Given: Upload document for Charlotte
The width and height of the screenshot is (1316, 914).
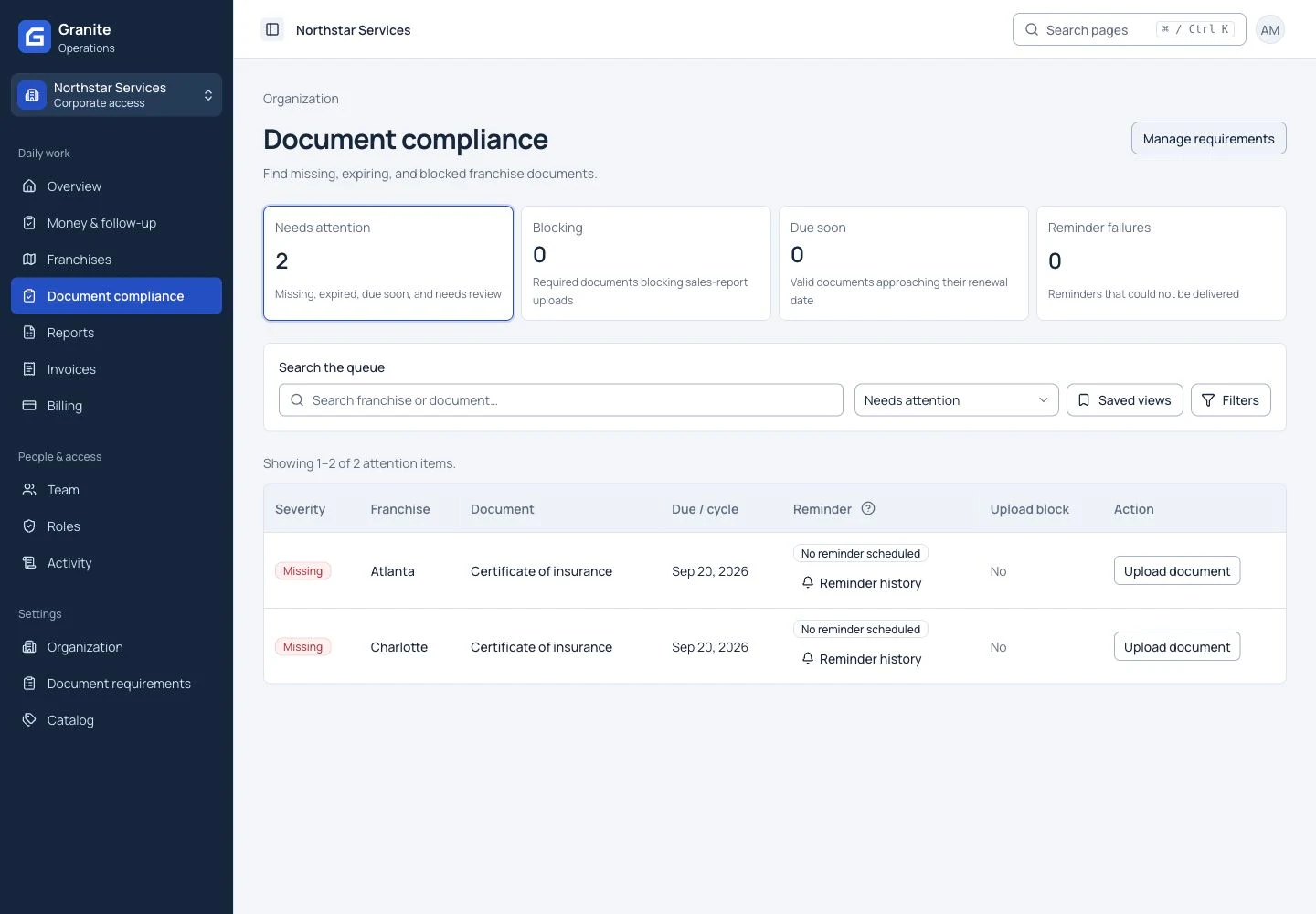Looking at the screenshot, I should (x=1177, y=647).
